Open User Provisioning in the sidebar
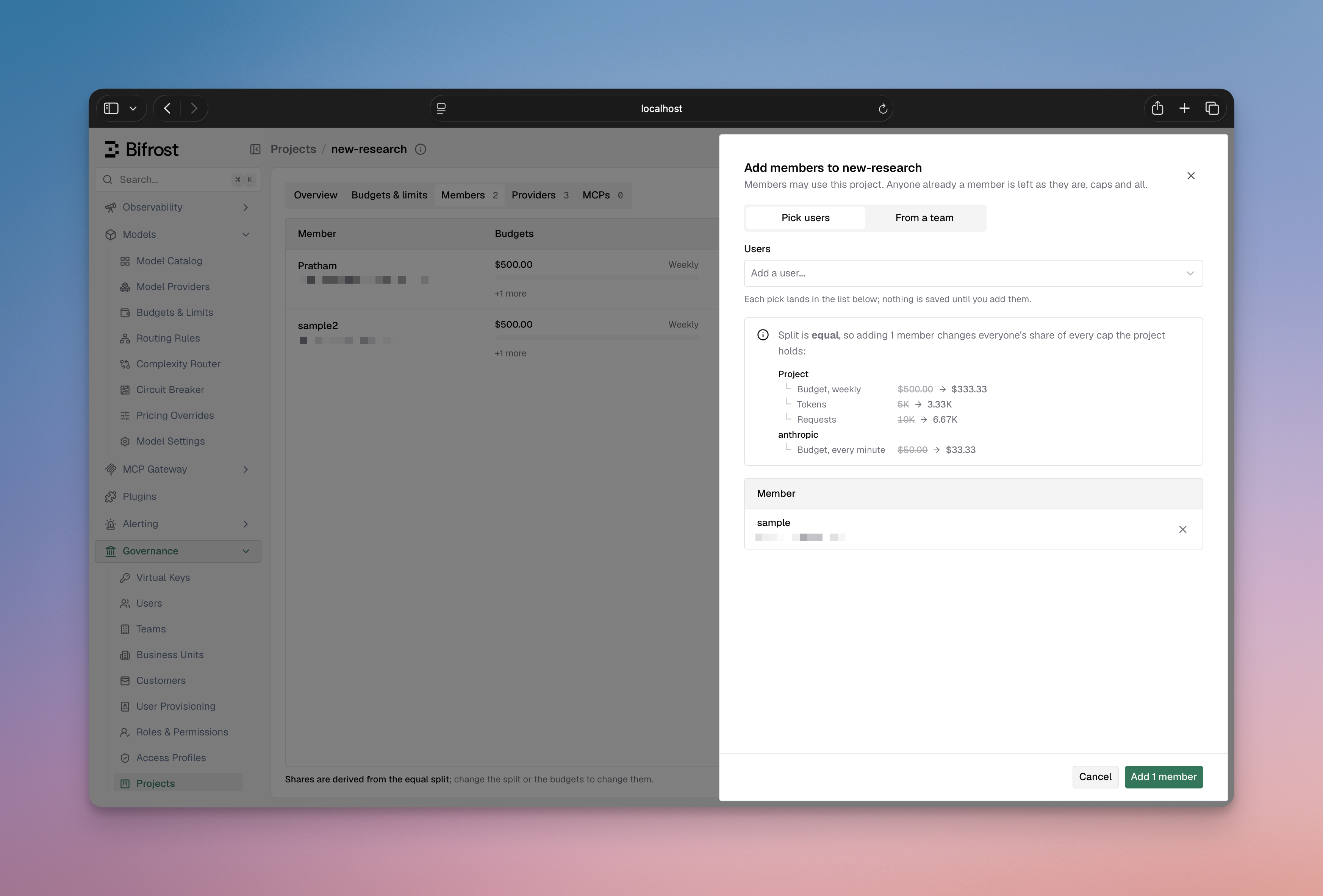This screenshot has width=1323, height=896. 175,707
